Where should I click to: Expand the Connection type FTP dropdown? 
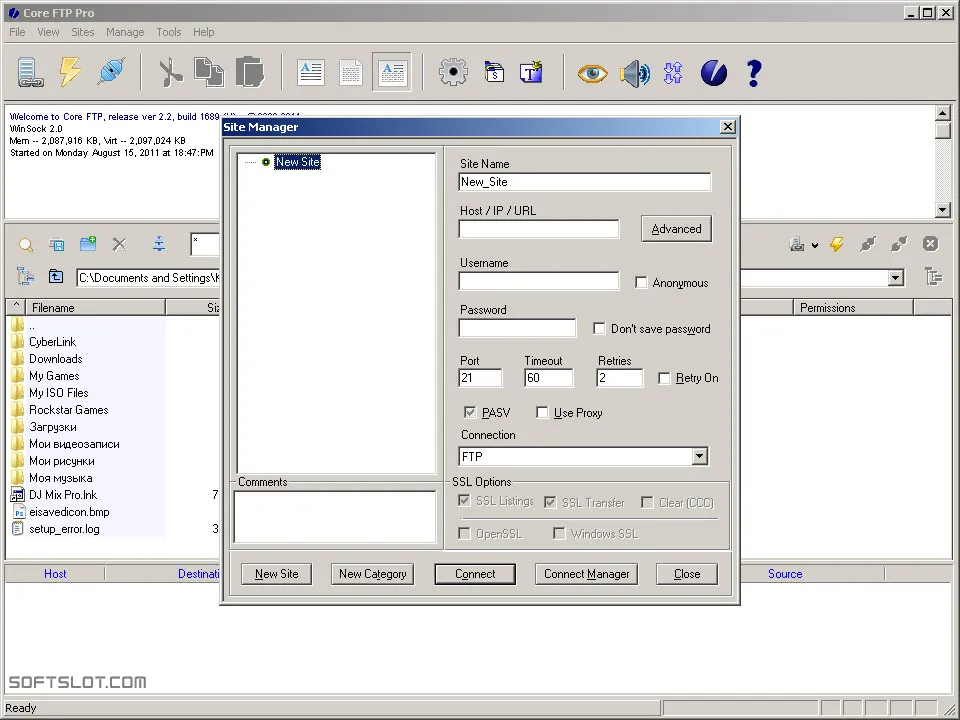[x=699, y=456]
